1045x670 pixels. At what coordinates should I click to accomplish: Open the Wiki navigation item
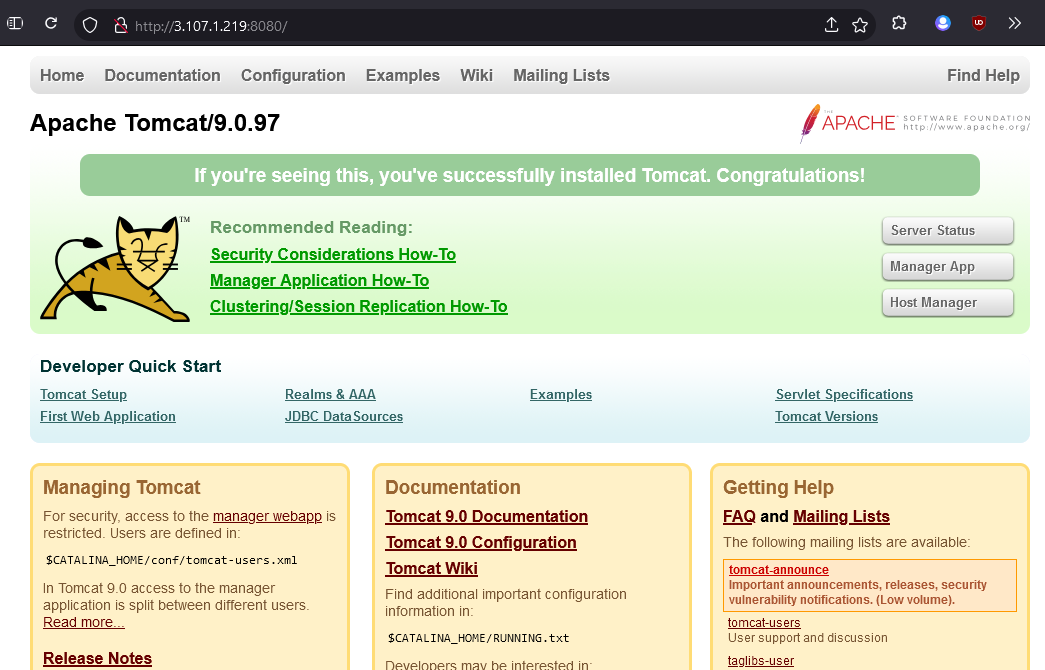pyautogui.click(x=477, y=75)
